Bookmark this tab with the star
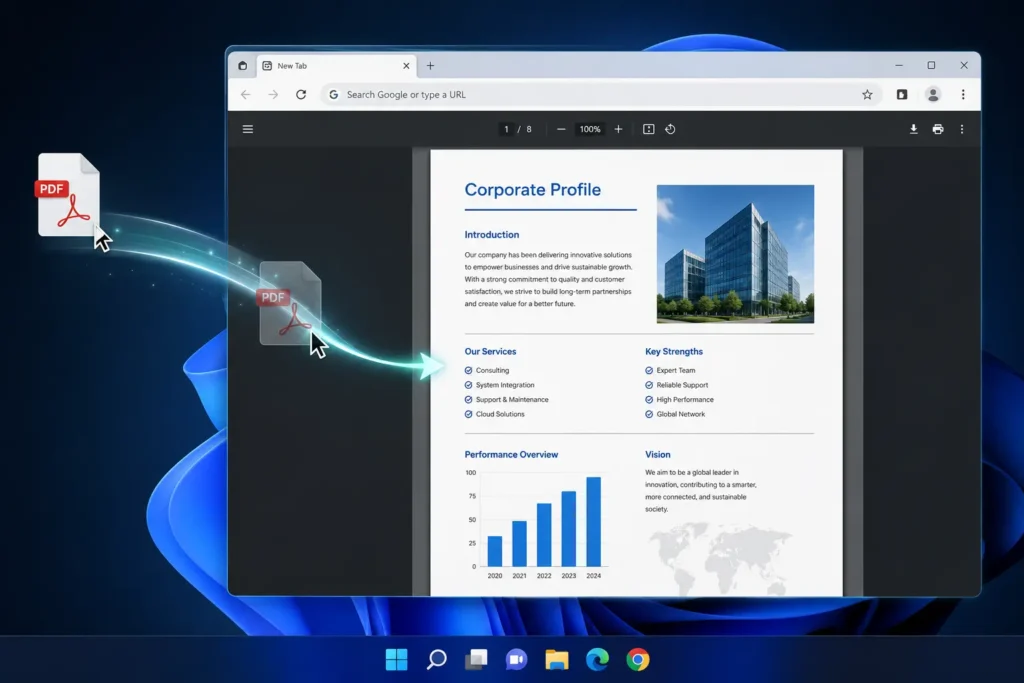 867,95
